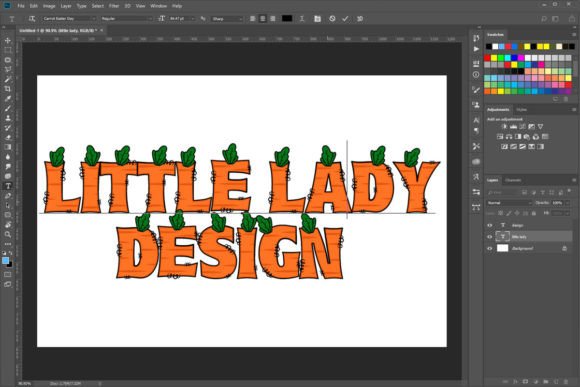Select the design layer row
Screen dimensions: 580x387
click(529, 225)
